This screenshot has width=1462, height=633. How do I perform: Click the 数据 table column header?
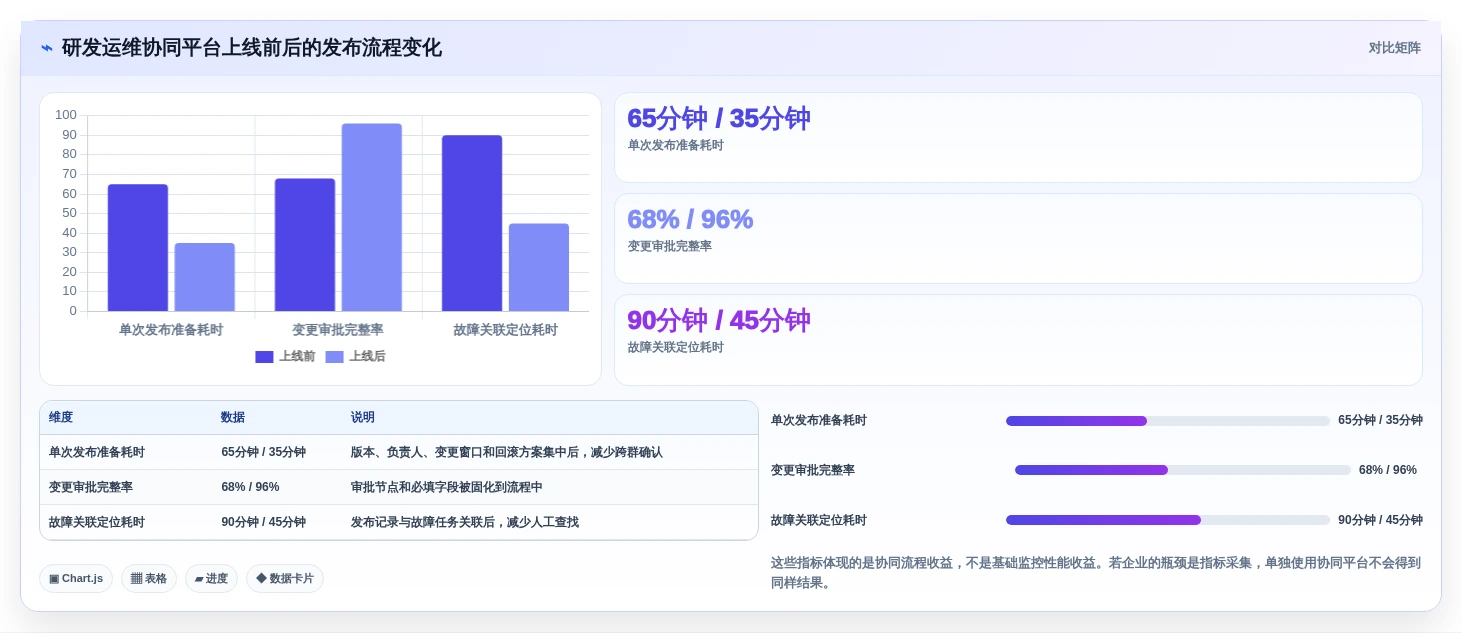[x=233, y=417]
